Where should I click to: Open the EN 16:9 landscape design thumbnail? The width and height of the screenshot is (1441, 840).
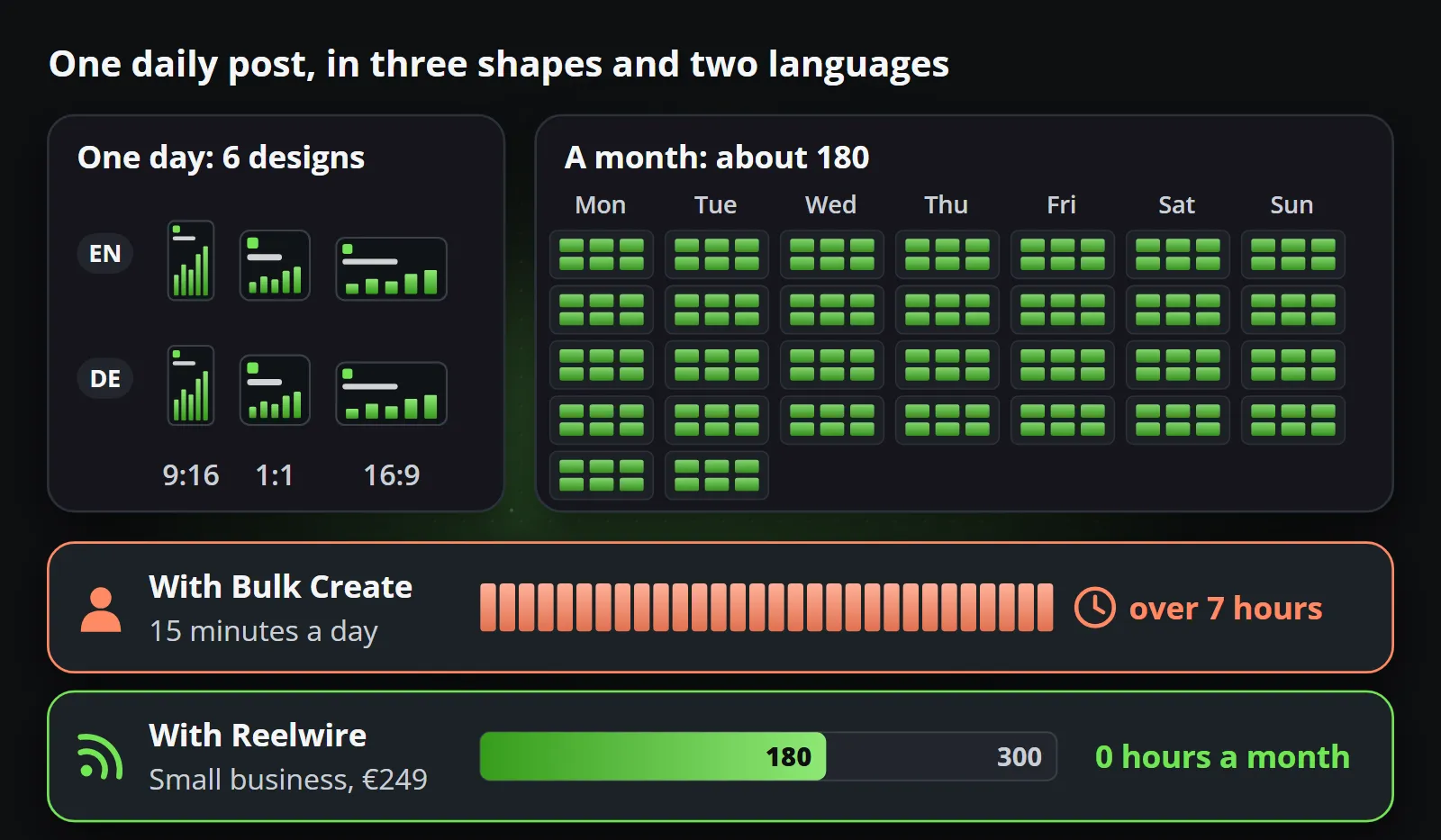tap(391, 269)
